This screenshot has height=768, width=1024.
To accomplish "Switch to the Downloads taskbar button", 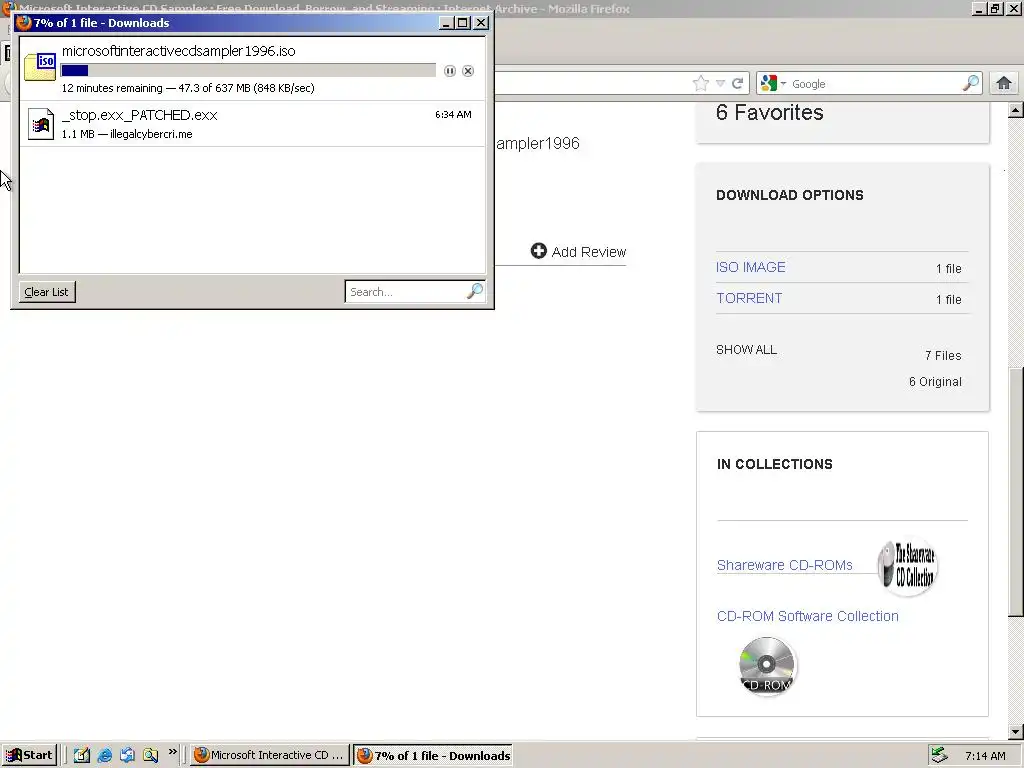I will tap(434, 755).
